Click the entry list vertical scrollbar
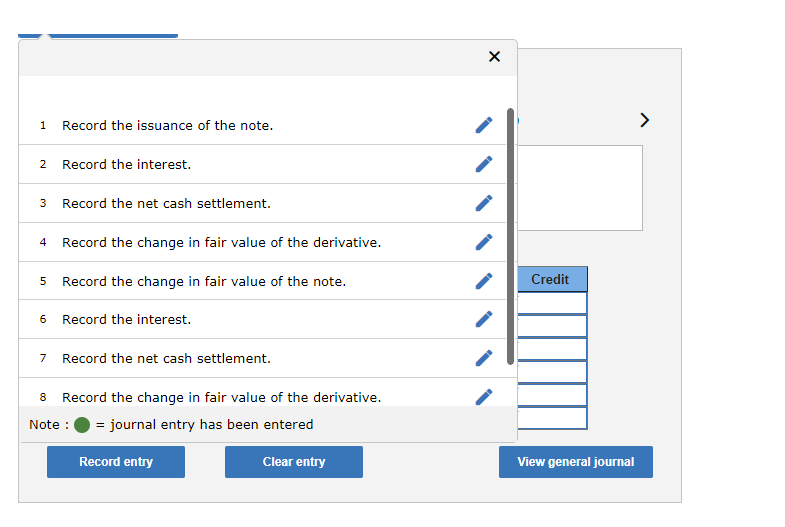The width and height of the screenshot is (785, 527). pos(511,236)
